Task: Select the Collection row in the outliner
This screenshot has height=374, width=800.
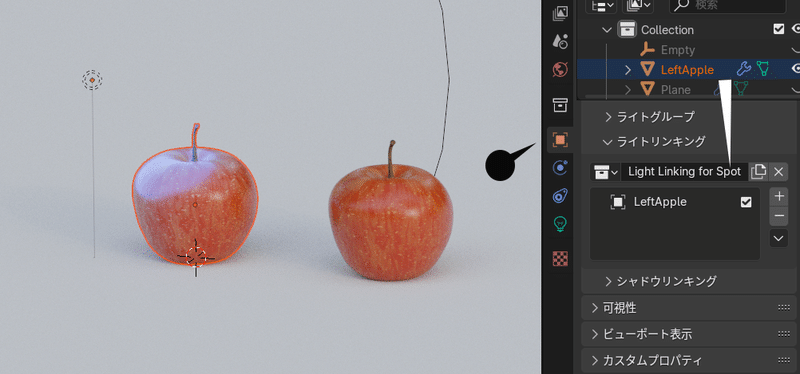Action: point(688,30)
